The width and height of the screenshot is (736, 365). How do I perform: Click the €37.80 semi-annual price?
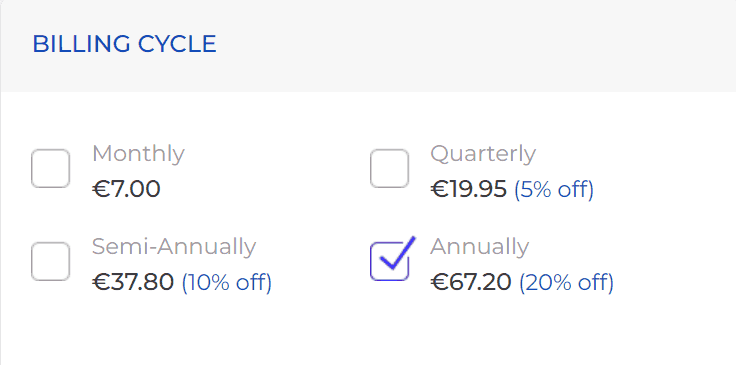133,282
